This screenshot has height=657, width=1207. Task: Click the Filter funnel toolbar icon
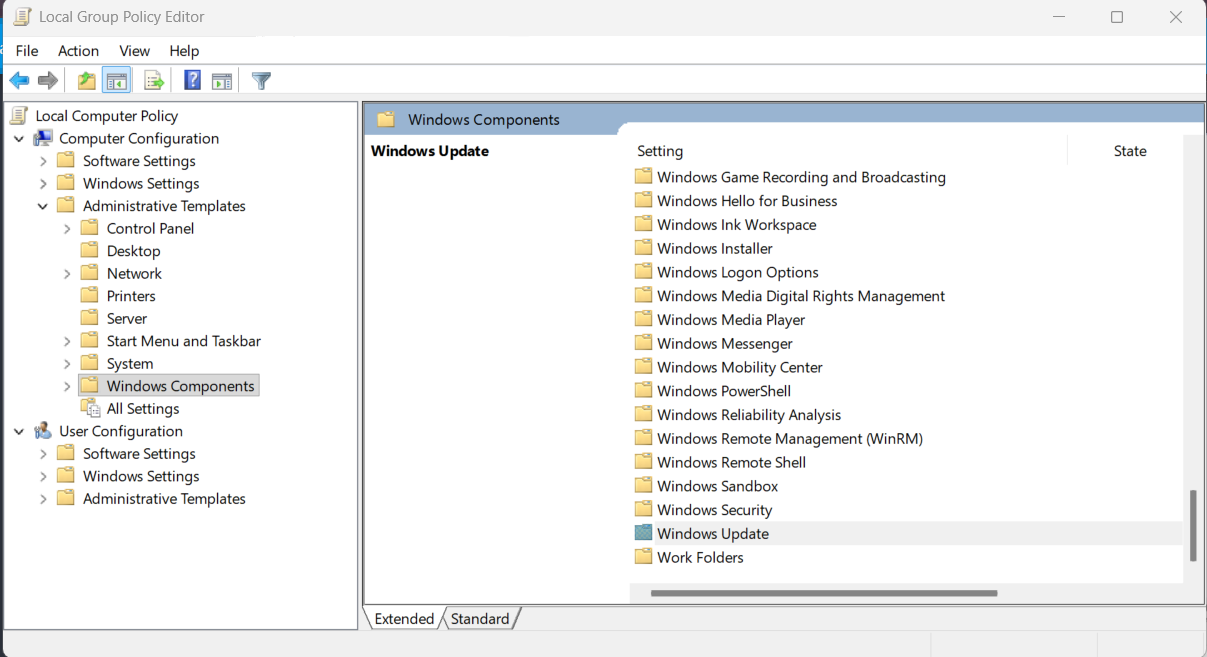[261, 81]
